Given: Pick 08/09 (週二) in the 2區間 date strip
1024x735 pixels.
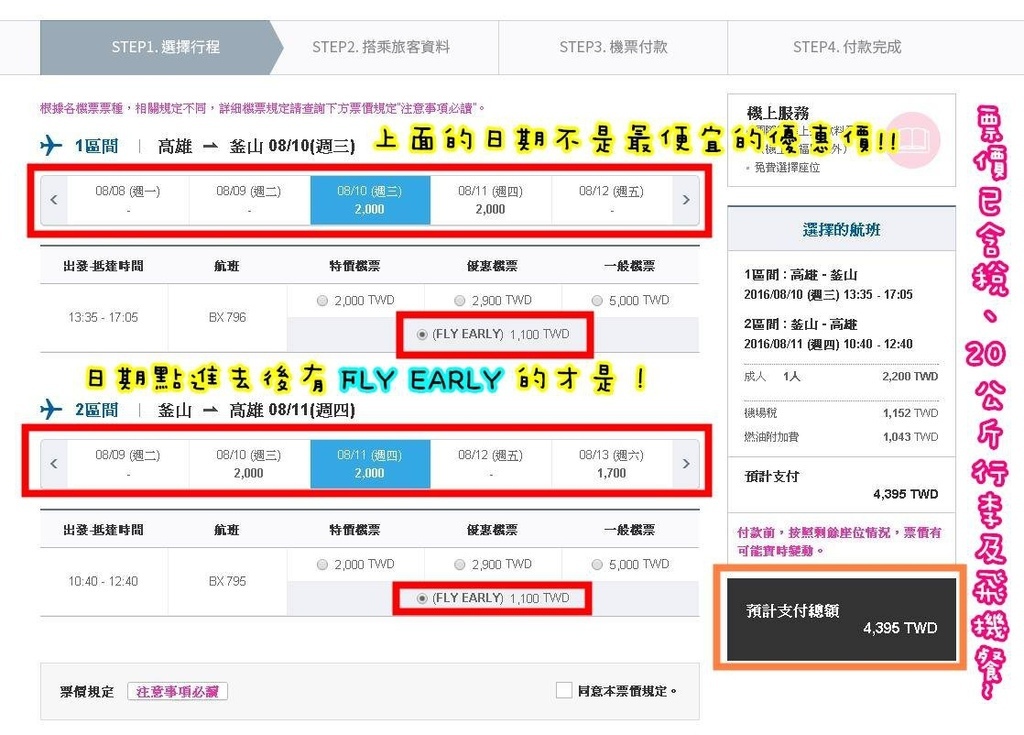Looking at the screenshot, I should tap(128, 464).
